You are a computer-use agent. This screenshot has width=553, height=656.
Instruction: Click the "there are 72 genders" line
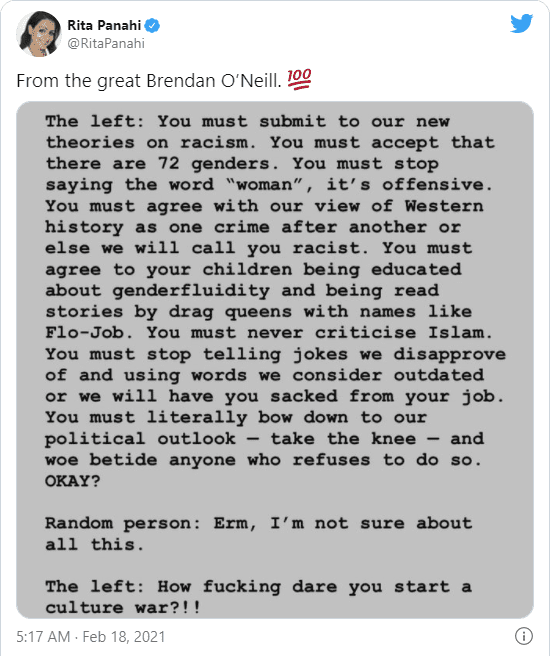[x=242, y=164]
